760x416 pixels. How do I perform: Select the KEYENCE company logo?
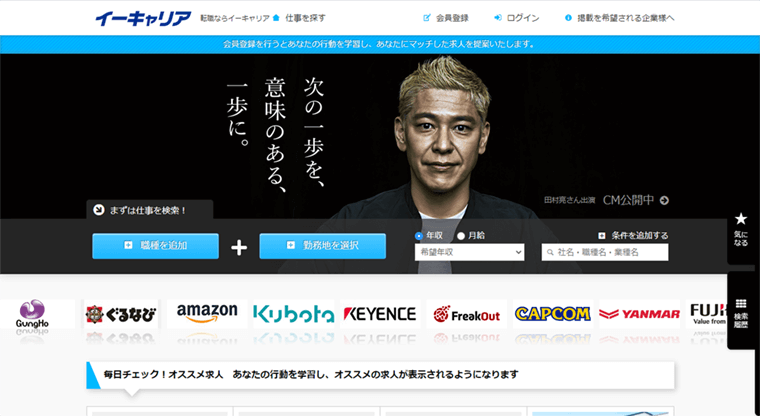[x=380, y=314]
